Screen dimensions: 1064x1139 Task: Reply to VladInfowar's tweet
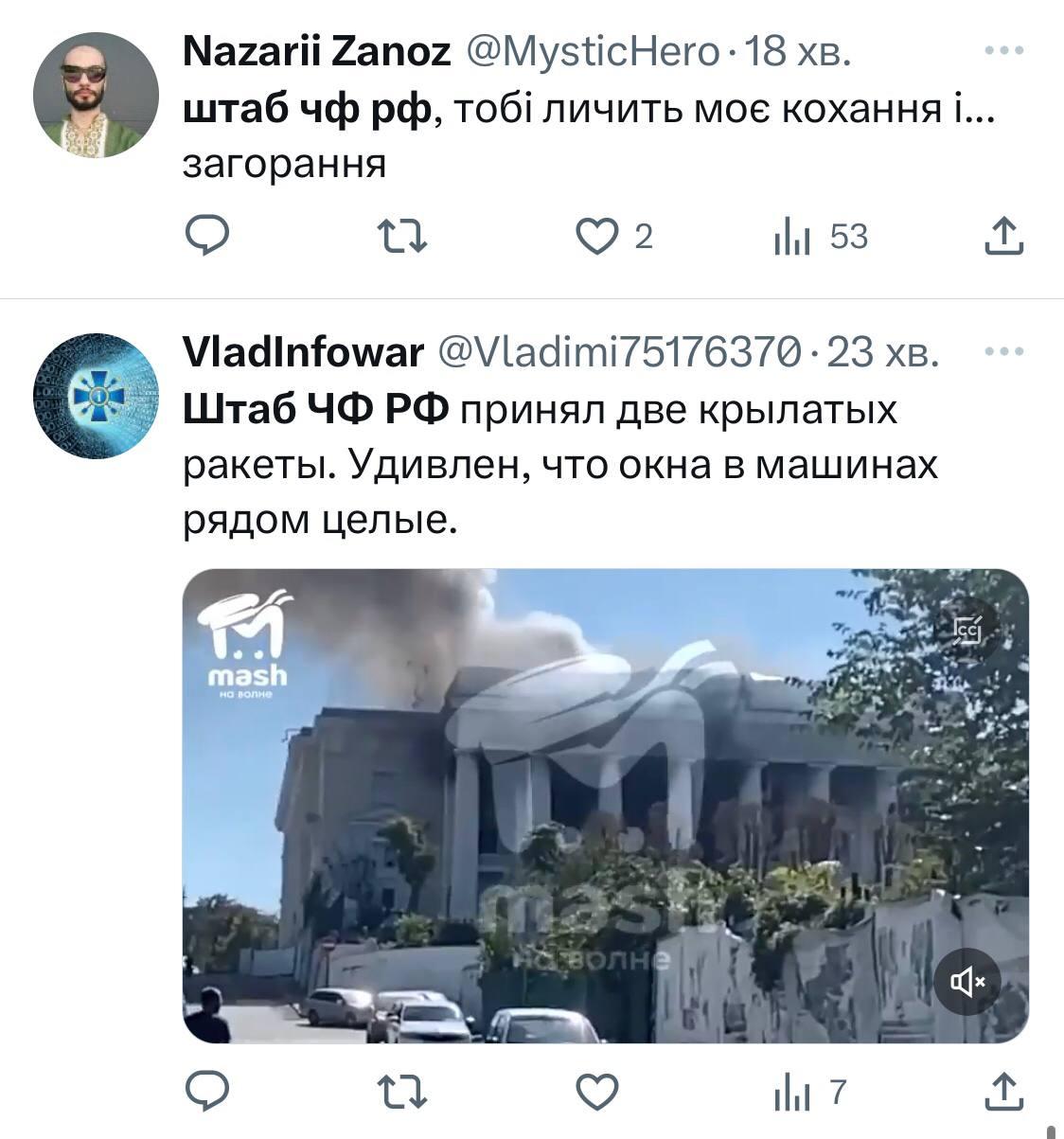point(205,1092)
